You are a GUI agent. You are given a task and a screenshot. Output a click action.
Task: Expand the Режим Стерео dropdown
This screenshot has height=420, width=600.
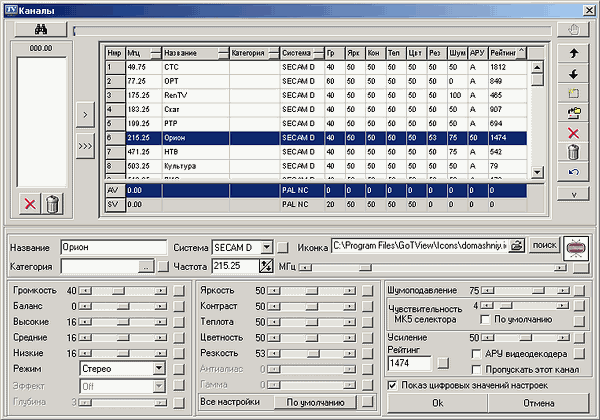tap(159, 368)
